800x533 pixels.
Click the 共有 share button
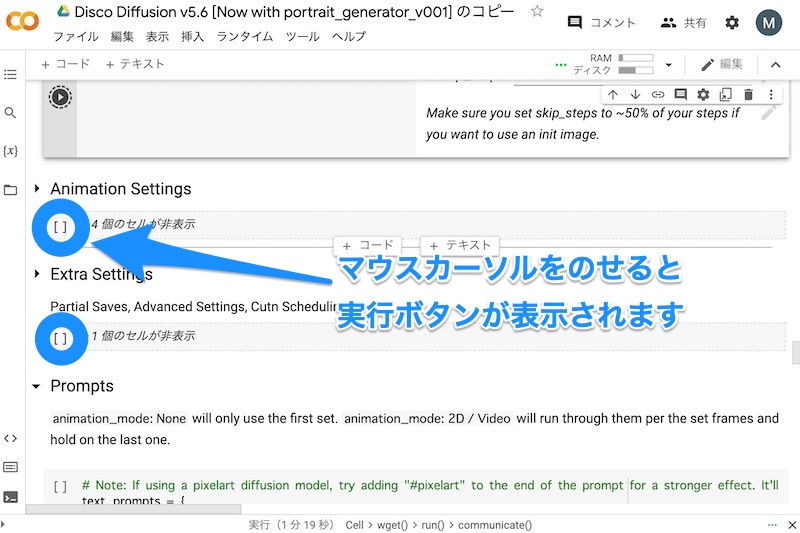[684, 22]
